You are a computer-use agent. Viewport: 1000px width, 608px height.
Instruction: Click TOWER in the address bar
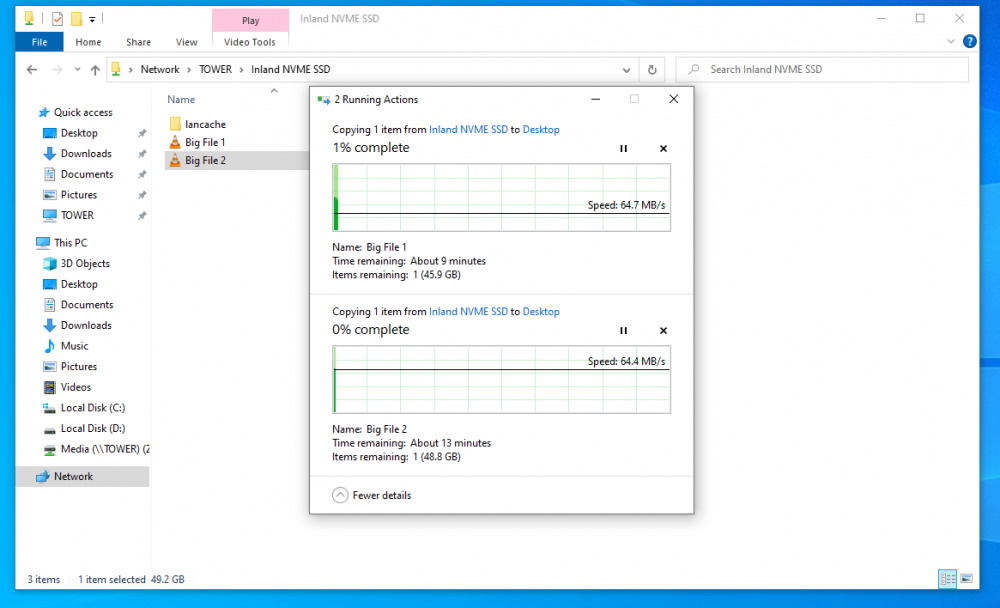pyautogui.click(x=216, y=70)
